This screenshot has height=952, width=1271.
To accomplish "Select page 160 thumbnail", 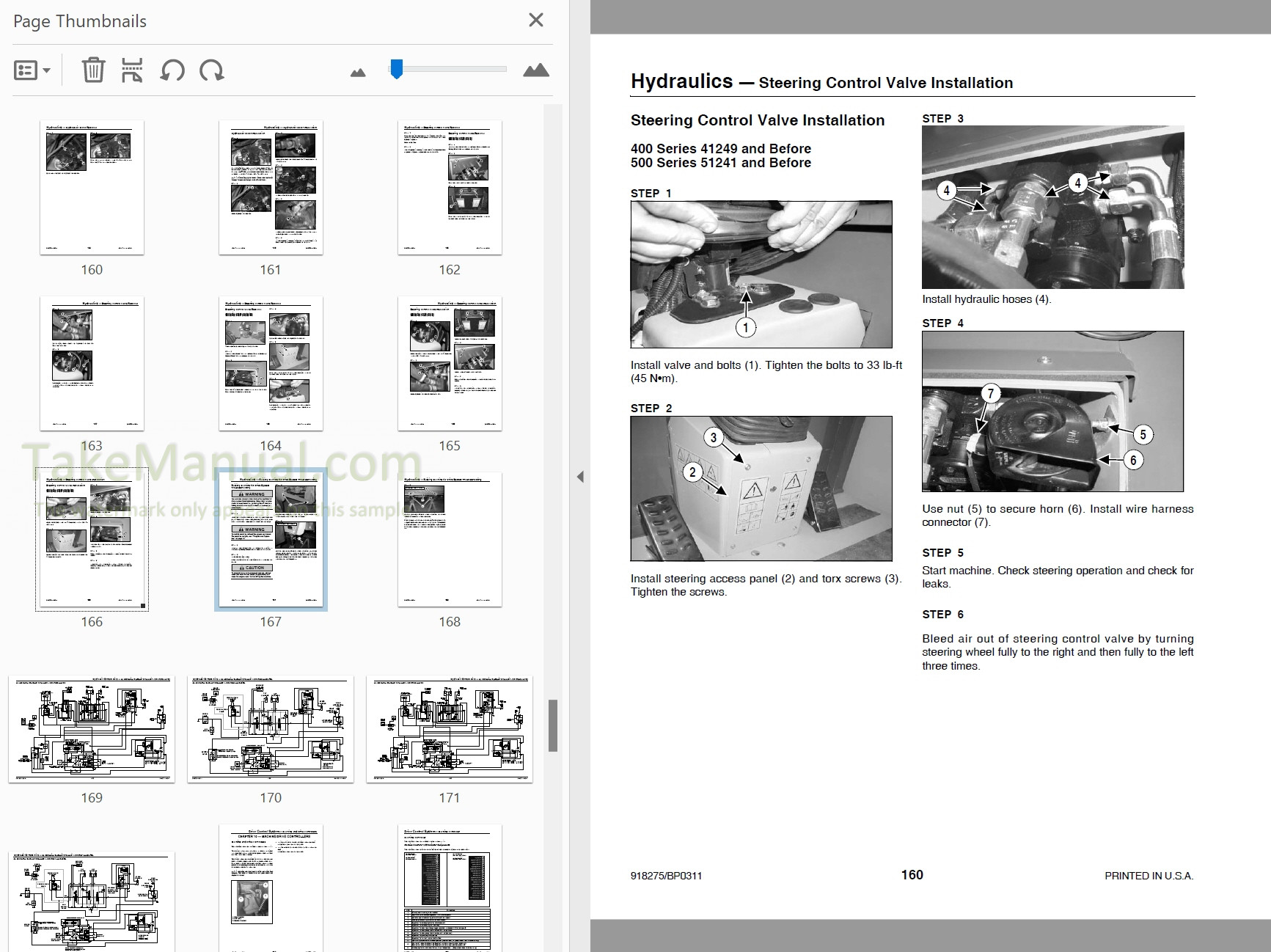I will click(x=92, y=188).
